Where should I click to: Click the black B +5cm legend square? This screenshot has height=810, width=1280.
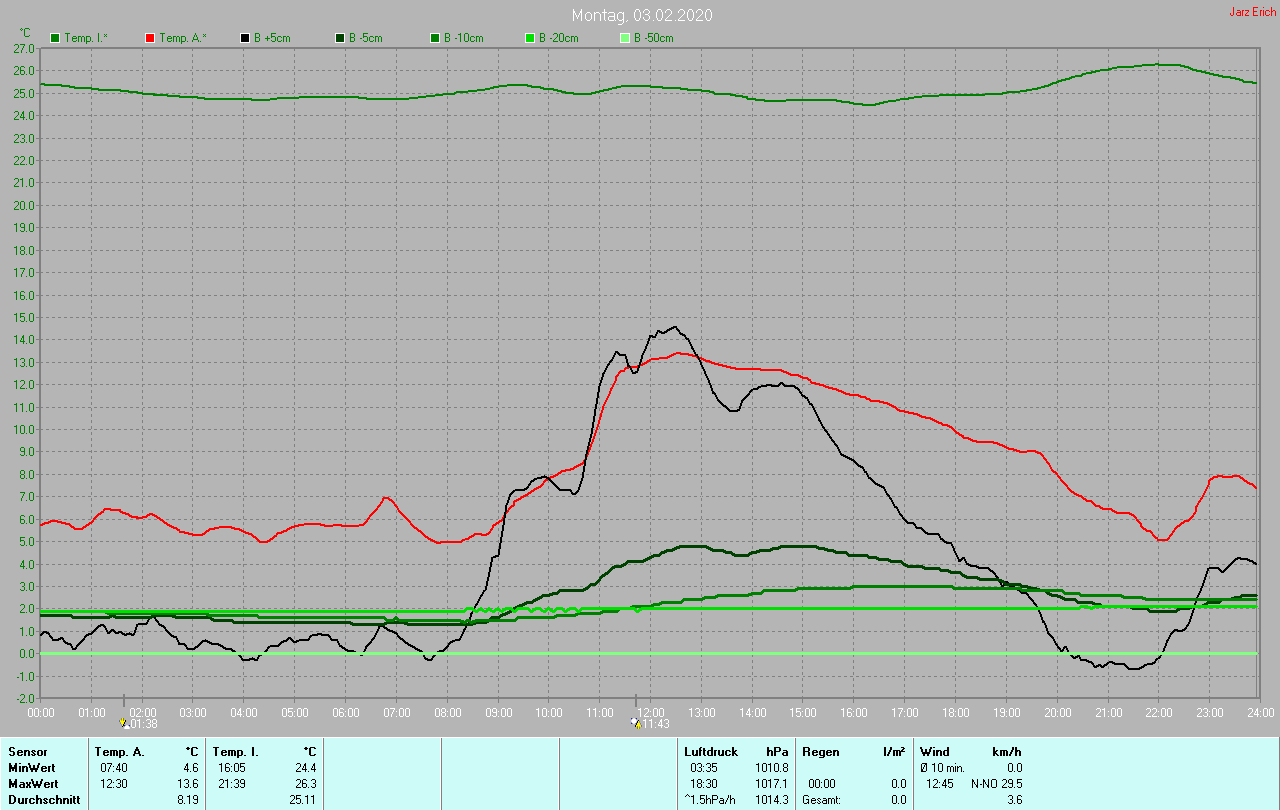[x=245, y=38]
